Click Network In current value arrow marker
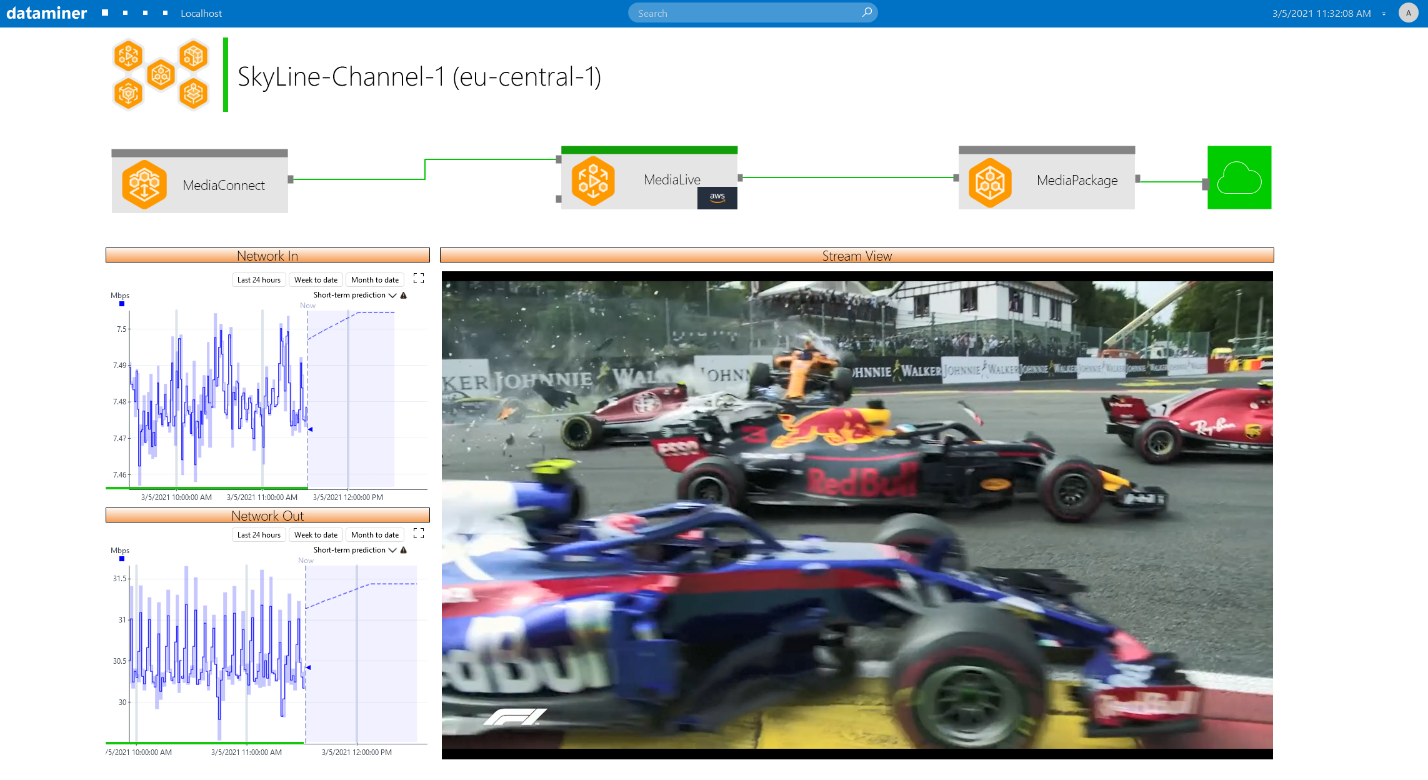This screenshot has height=780, width=1428. click(310, 430)
